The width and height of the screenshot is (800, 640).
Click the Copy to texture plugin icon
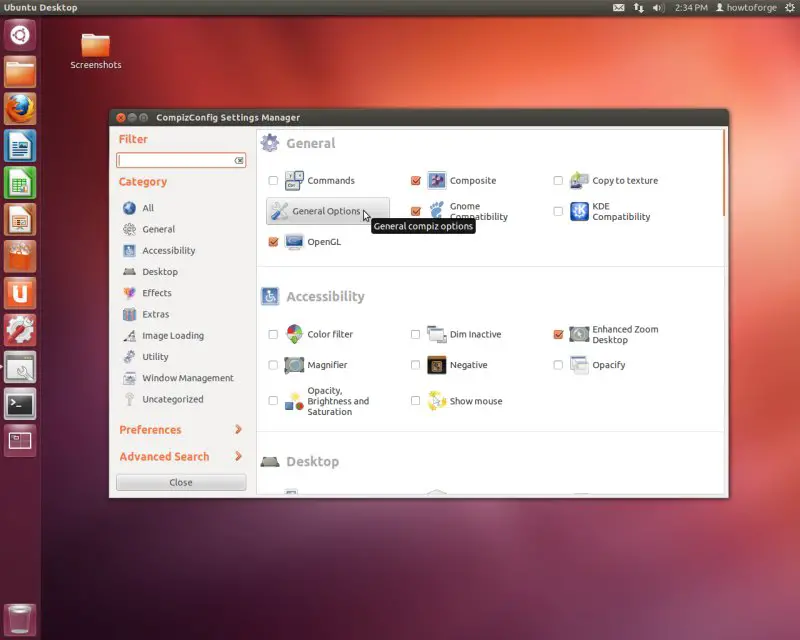[x=579, y=181]
